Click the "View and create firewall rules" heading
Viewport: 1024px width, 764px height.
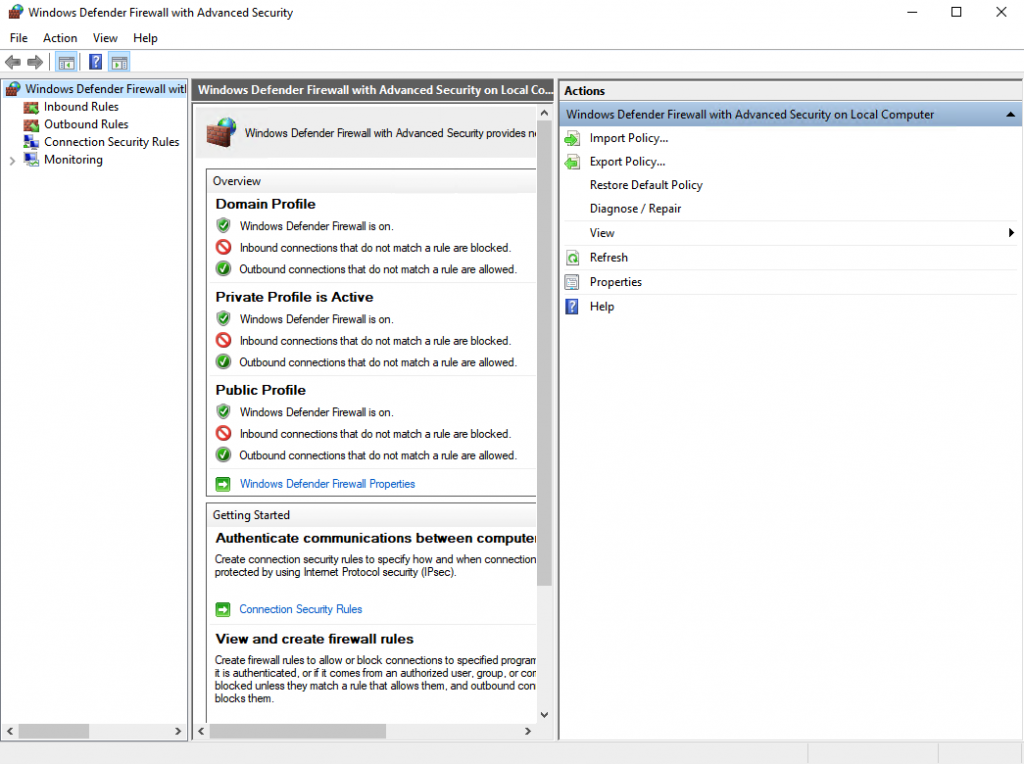315,639
